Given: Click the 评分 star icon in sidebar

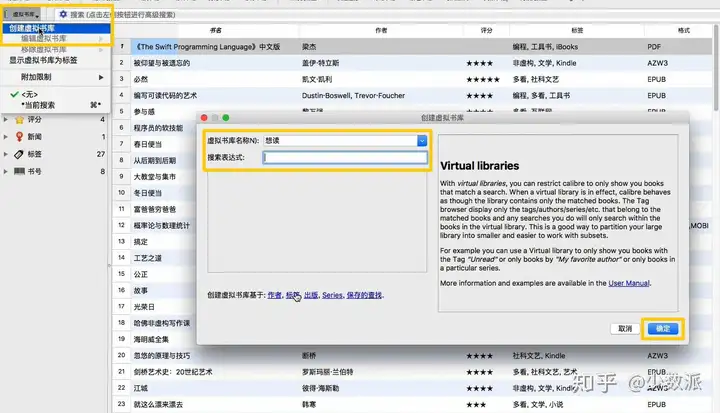Looking at the screenshot, I should pyautogui.click(x=19, y=119).
